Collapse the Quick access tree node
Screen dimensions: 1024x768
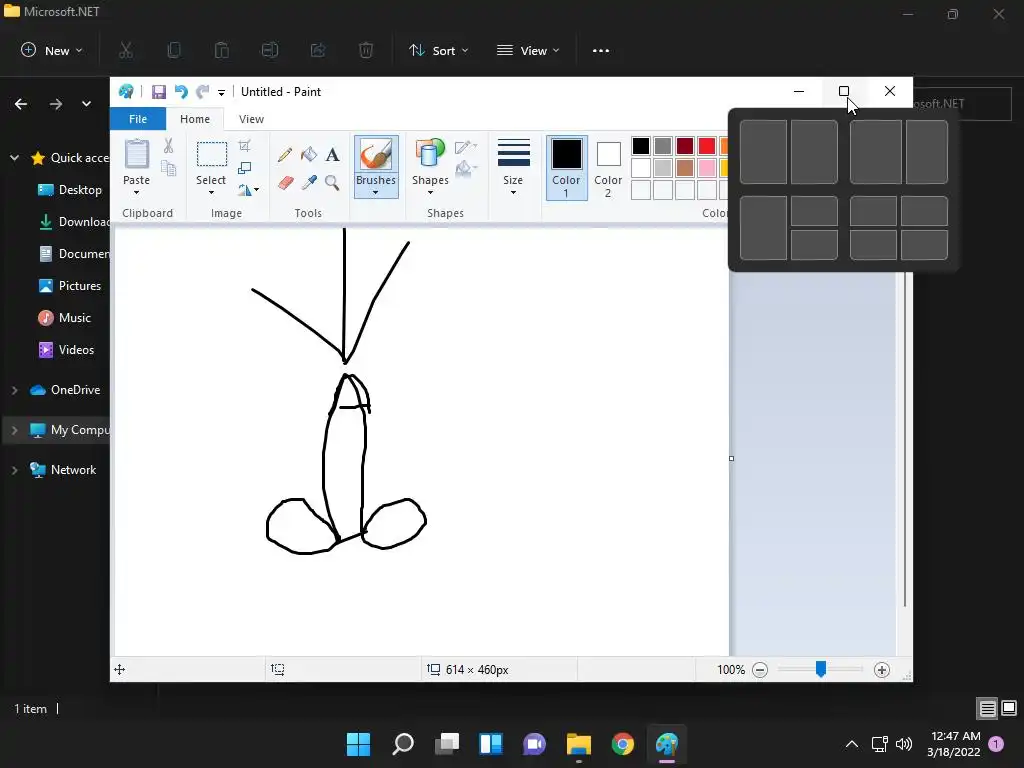point(14,158)
